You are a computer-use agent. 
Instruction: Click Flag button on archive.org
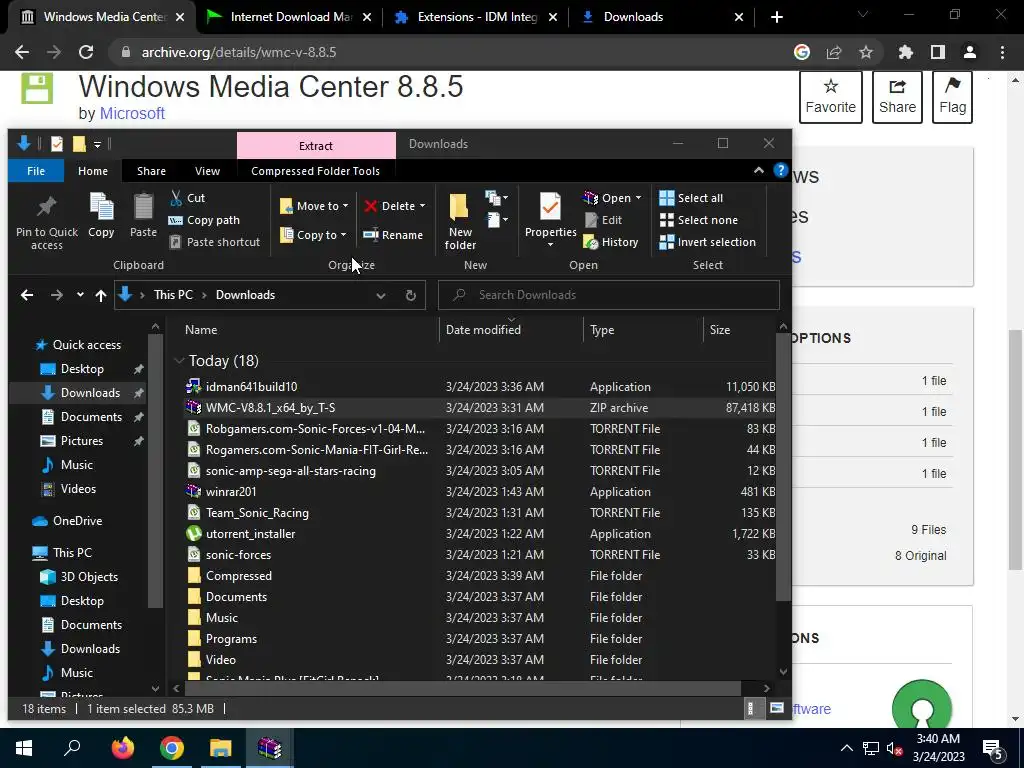tap(953, 97)
